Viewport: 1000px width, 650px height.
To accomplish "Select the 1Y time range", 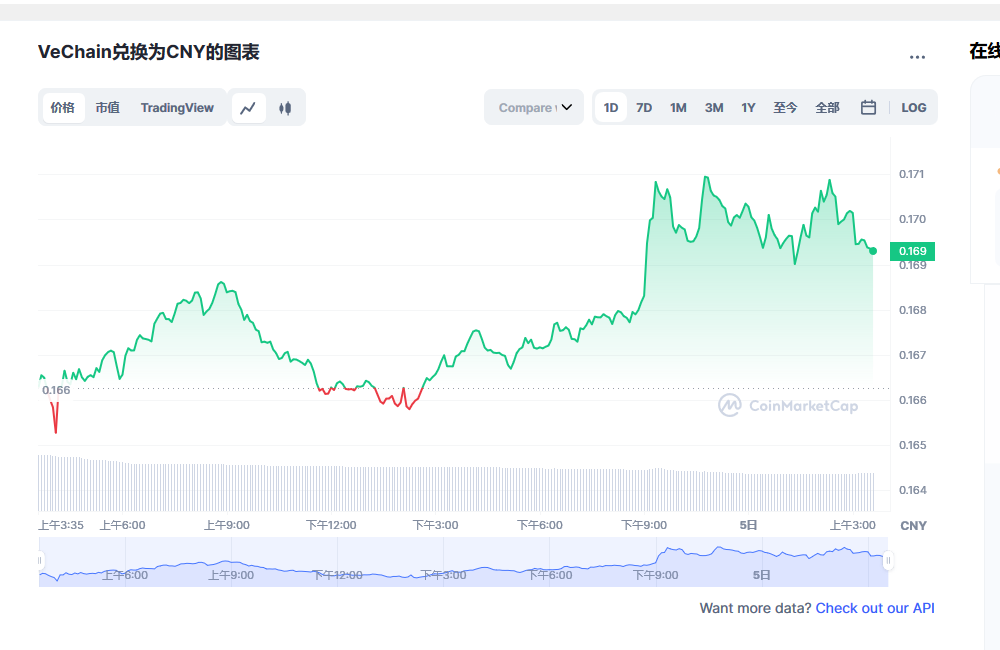I will (748, 107).
